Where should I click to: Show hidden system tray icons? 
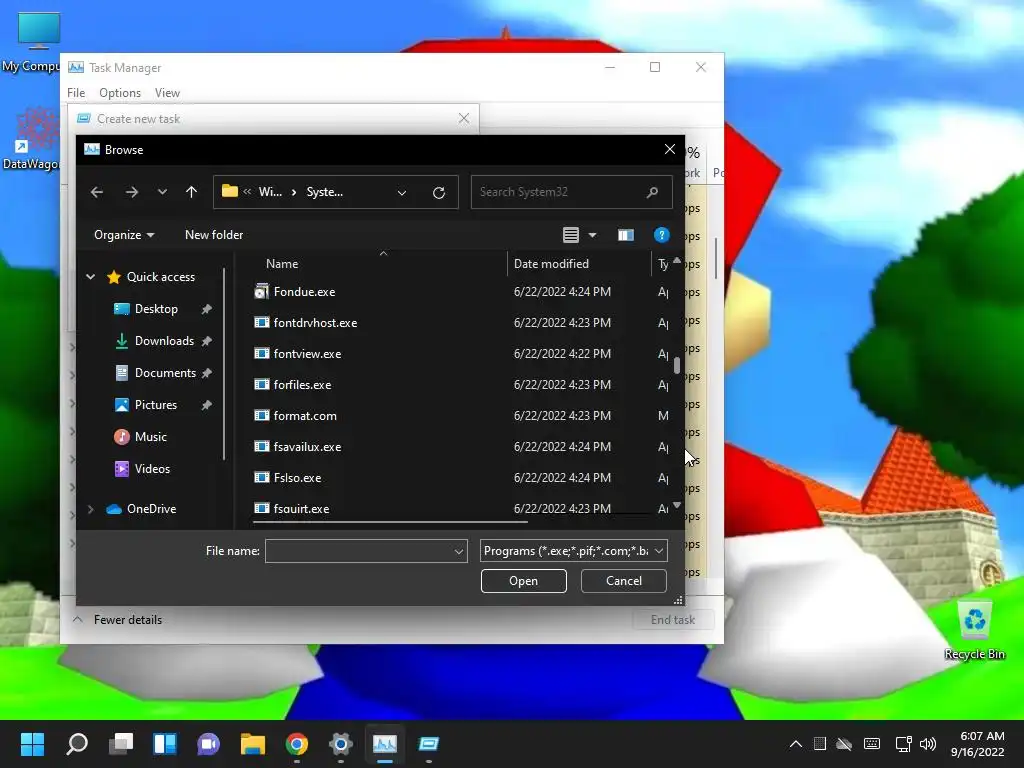795,744
